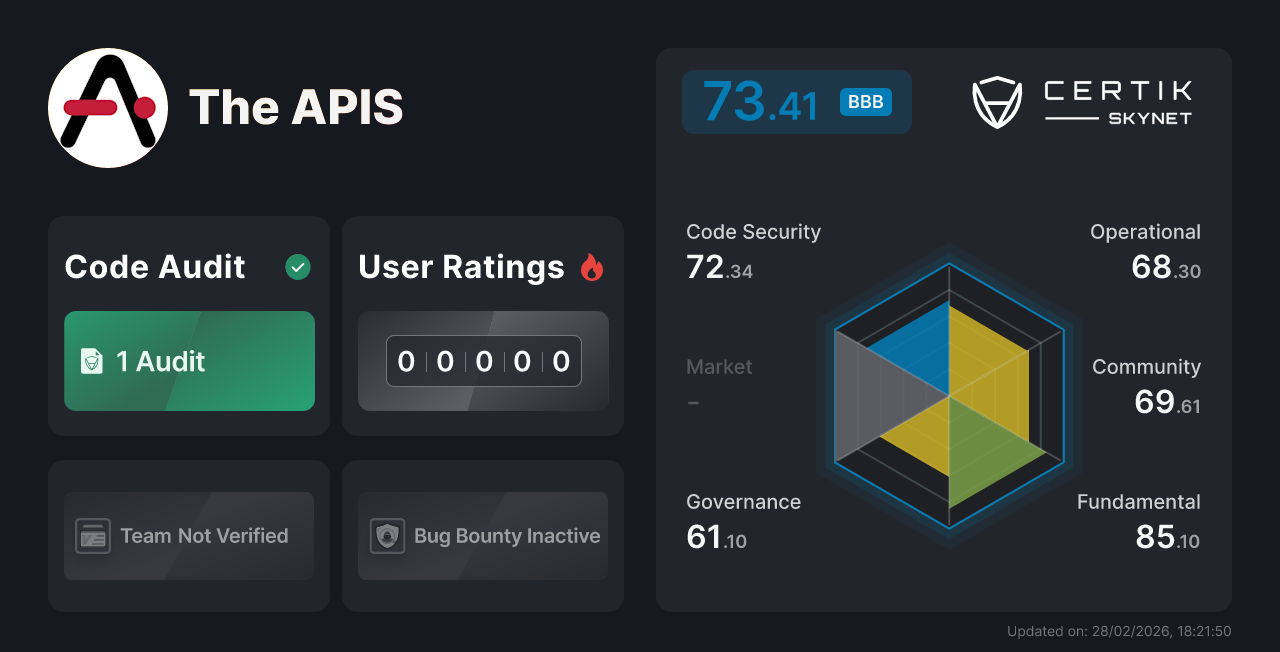Click the 1 Audit button
The width and height of the screenshot is (1280, 652).
(x=188, y=361)
